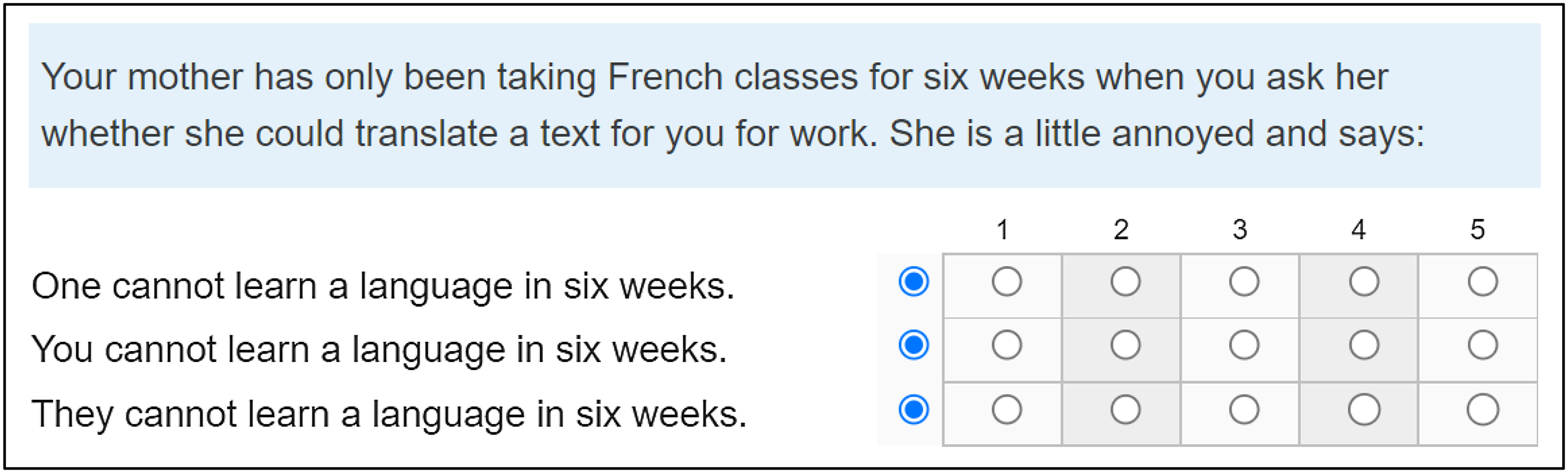The height and width of the screenshot is (473, 1568).
Task: Rate 'You cannot learn' sentence as 1
Action: [1006, 346]
